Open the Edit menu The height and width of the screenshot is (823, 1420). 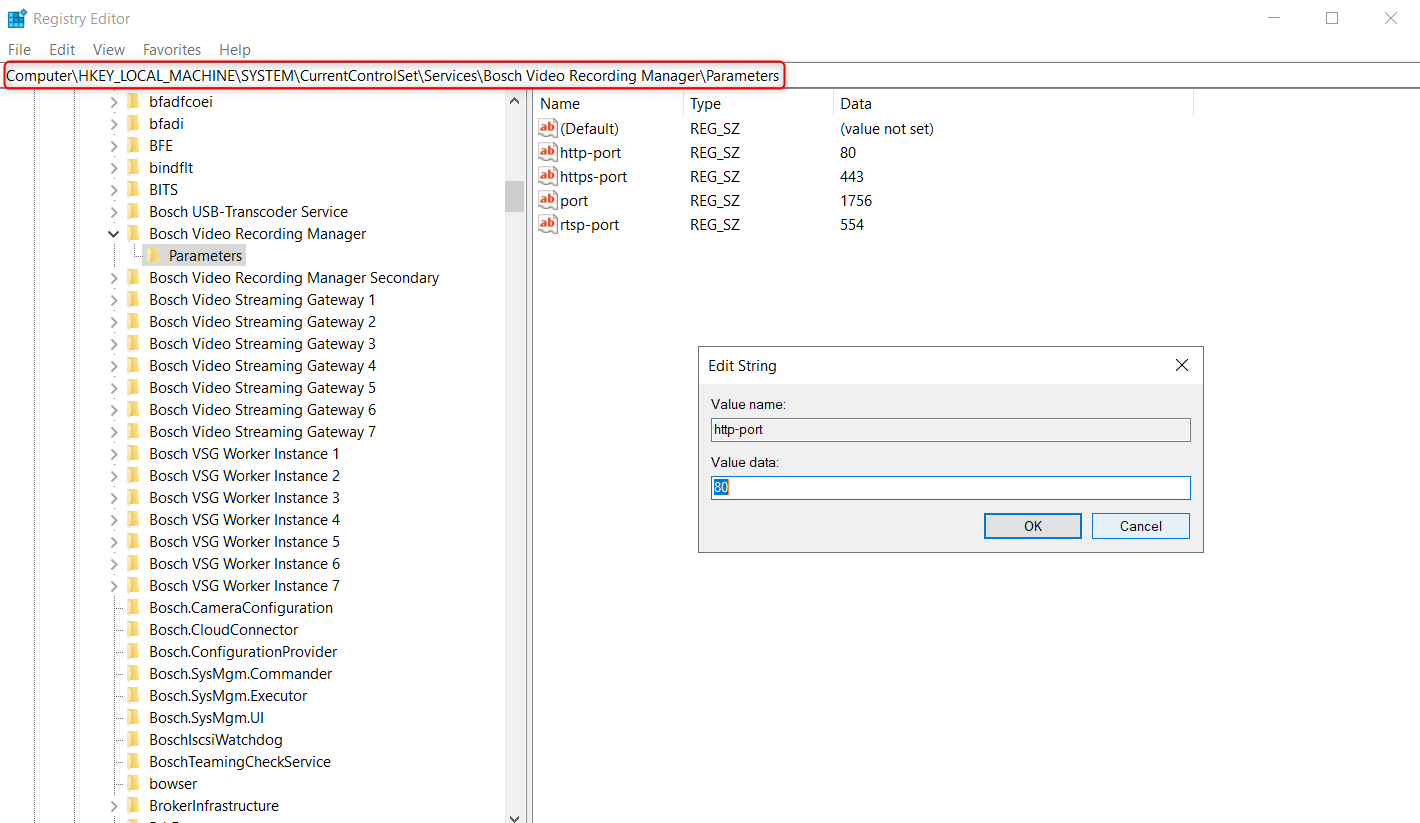click(x=62, y=49)
